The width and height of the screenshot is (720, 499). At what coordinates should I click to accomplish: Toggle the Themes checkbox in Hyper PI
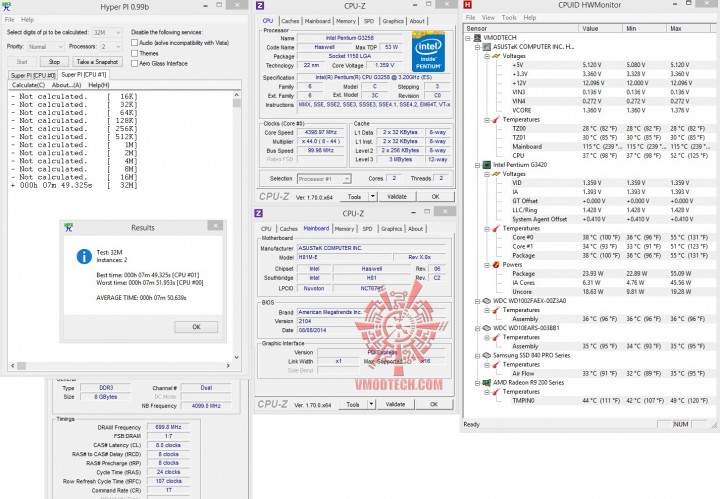point(135,53)
